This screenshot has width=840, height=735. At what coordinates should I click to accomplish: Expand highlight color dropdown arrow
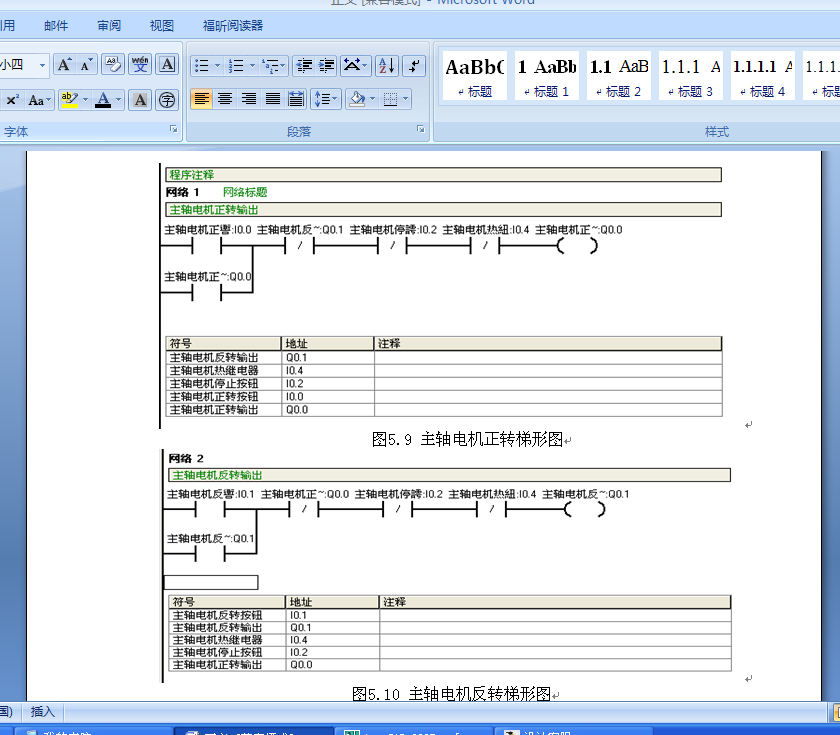coord(86,100)
